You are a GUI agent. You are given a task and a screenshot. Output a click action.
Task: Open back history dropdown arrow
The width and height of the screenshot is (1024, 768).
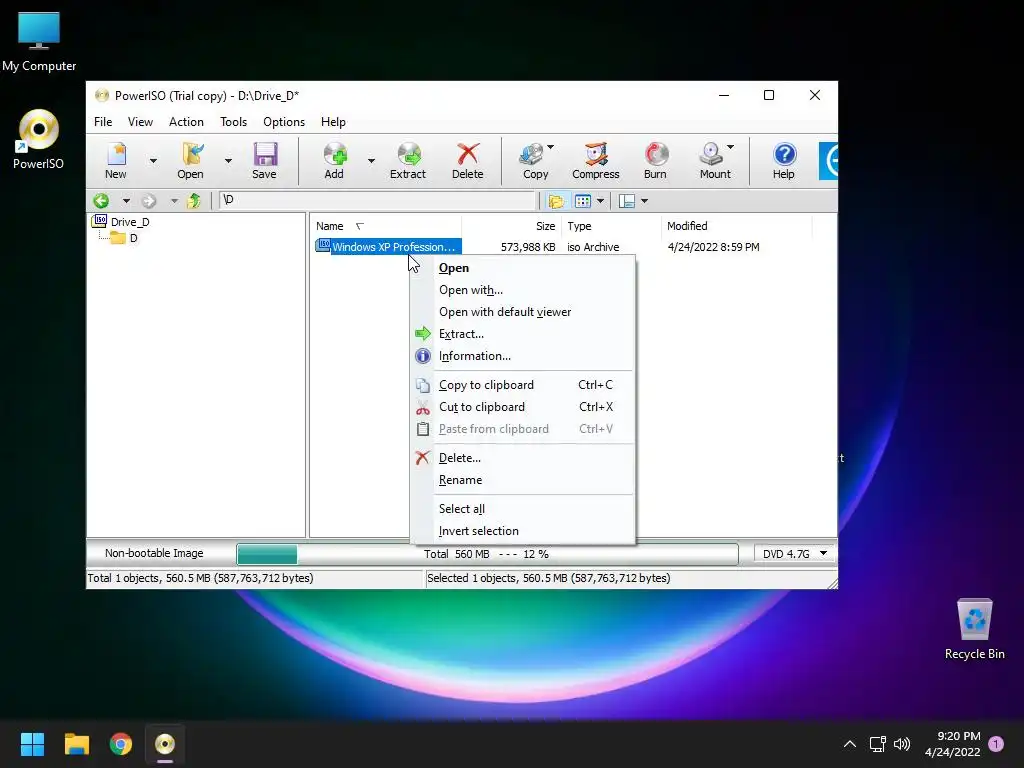click(x=126, y=201)
